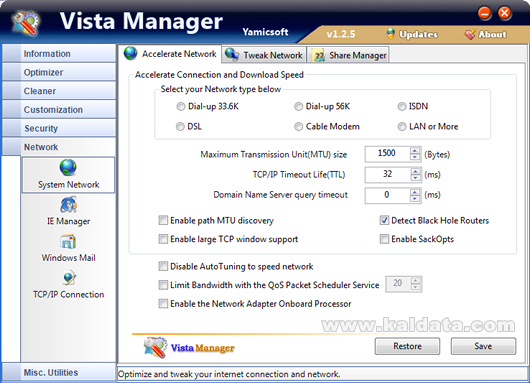Open Windows Mail icon
The width and height of the screenshot is (530, 383).
coord(68,242)
